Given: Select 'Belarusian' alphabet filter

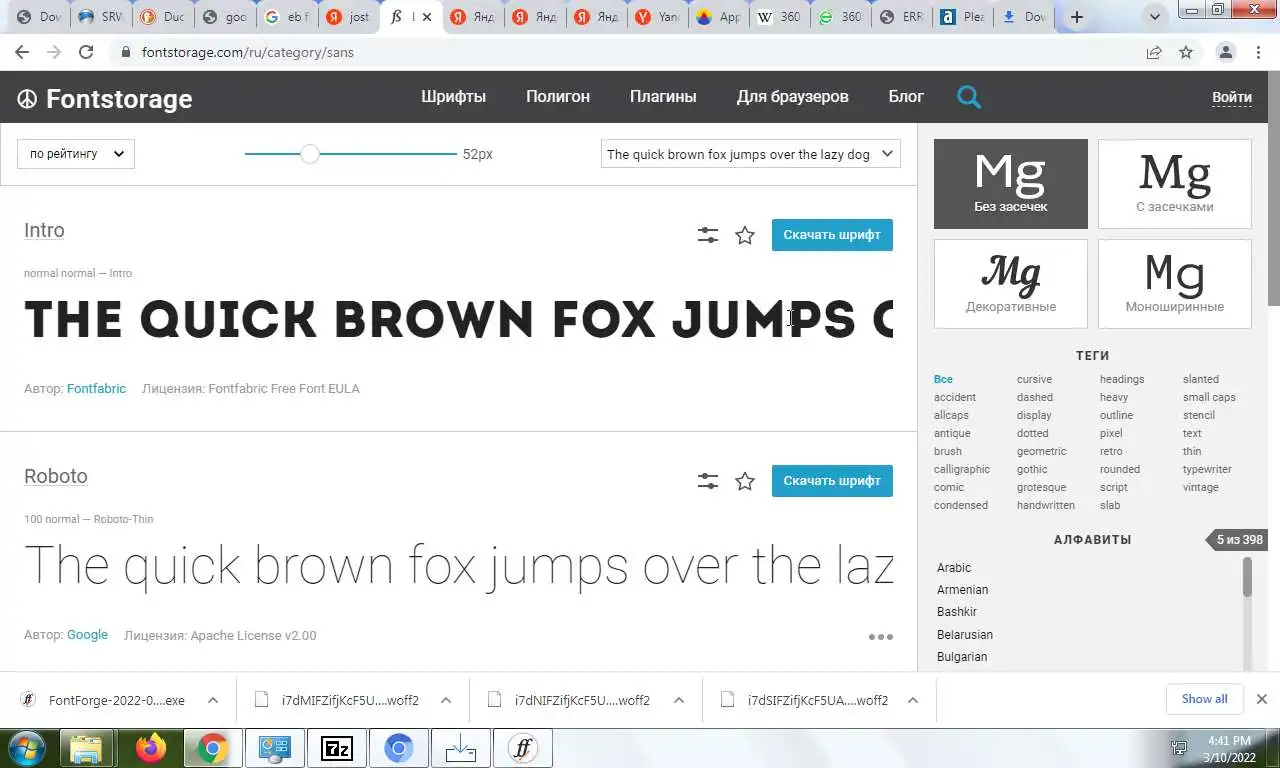Looking at the screenshot, I should tap(965, 635).
